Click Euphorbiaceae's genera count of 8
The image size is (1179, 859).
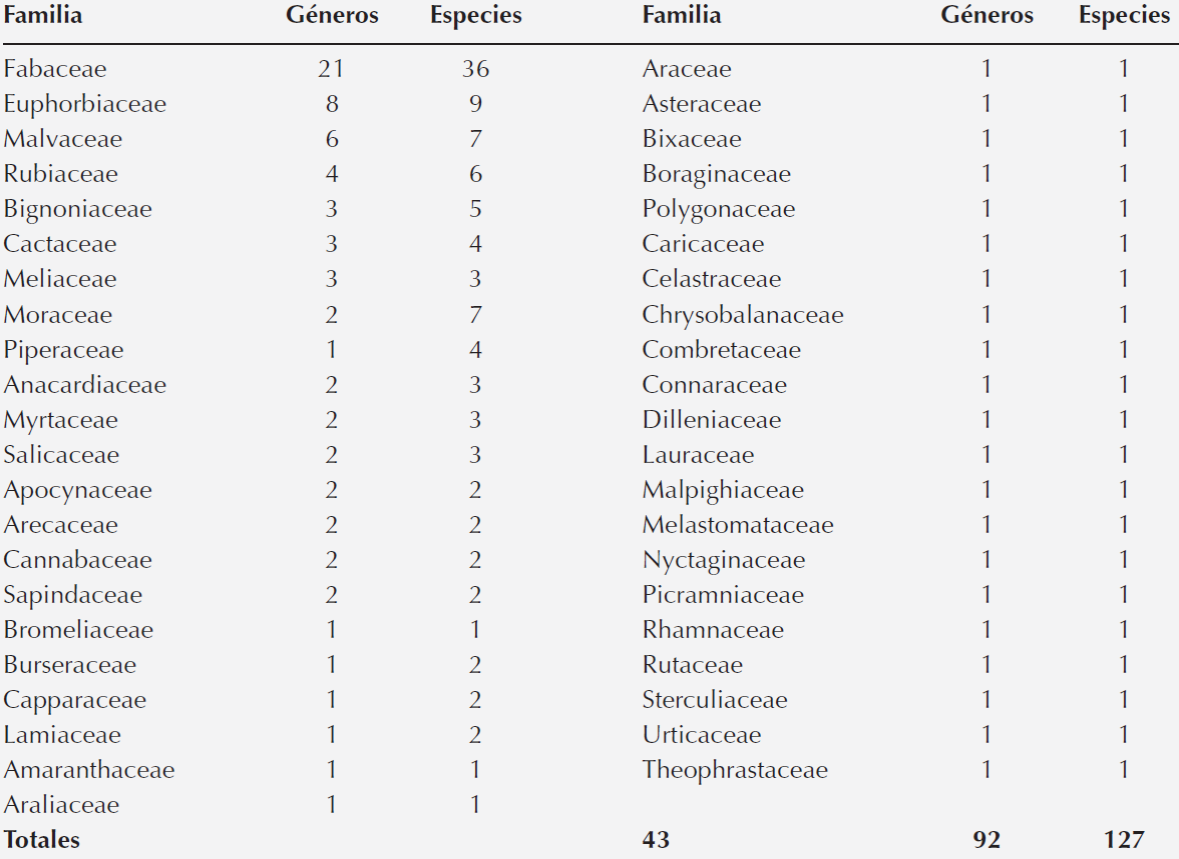[331, 104]
